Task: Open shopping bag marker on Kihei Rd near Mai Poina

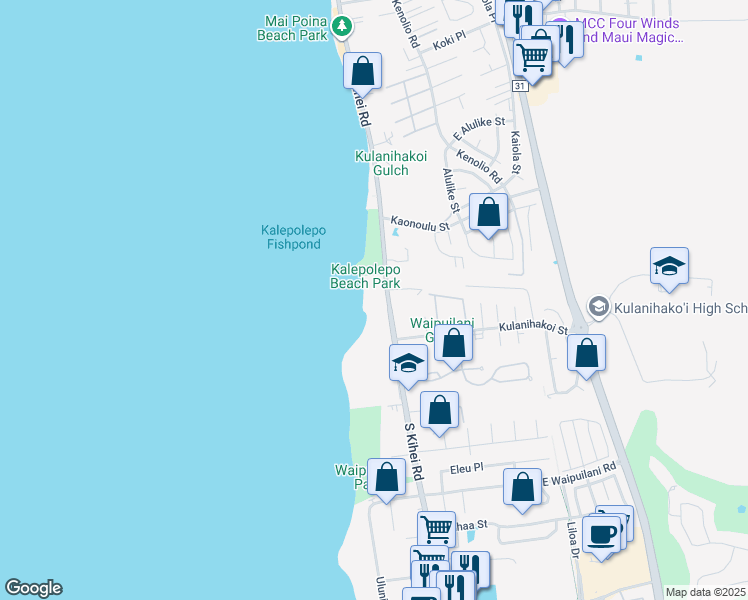Action: 363,71
